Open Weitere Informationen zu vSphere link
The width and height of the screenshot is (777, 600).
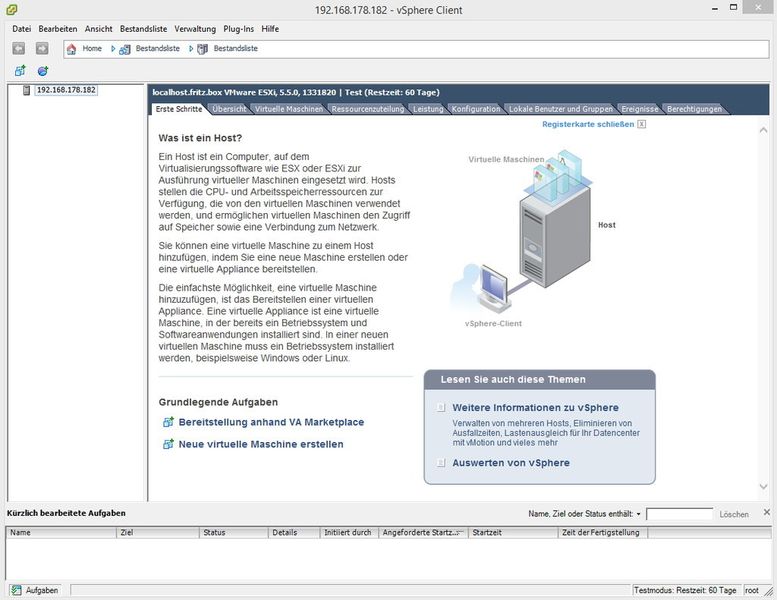coord(535,407)
